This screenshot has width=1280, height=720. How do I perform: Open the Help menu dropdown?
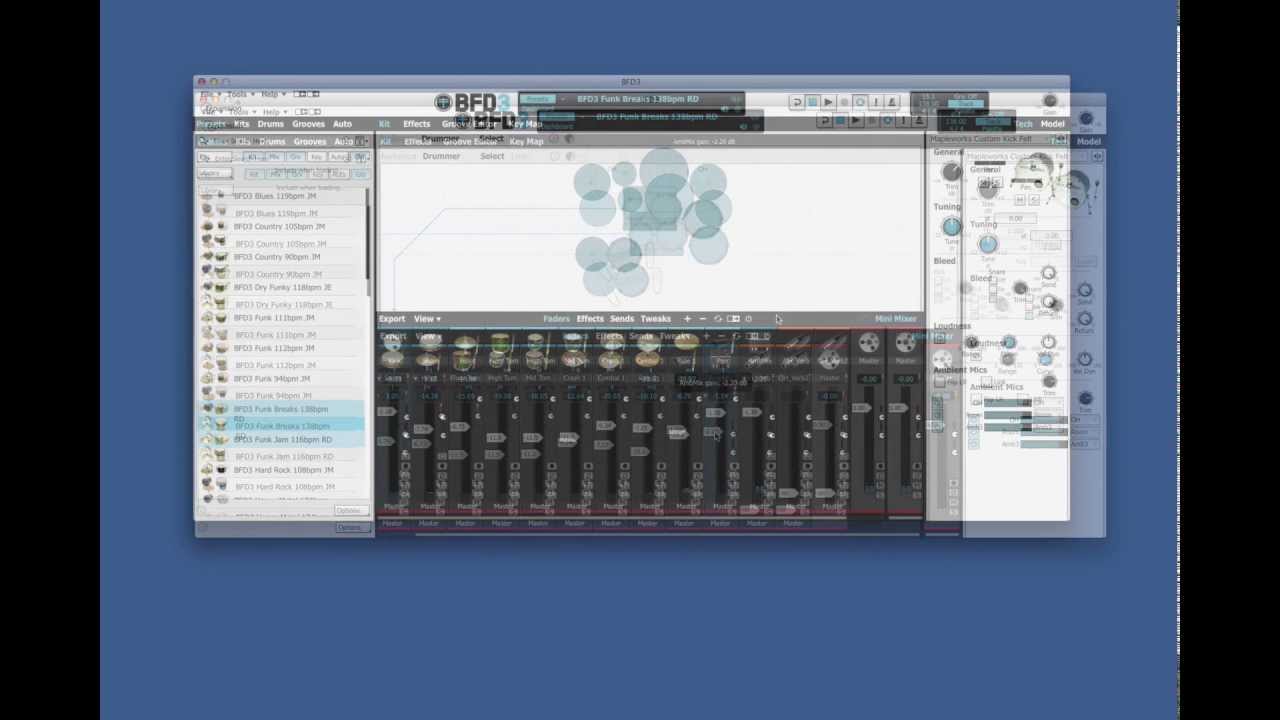tap(271, 94)
